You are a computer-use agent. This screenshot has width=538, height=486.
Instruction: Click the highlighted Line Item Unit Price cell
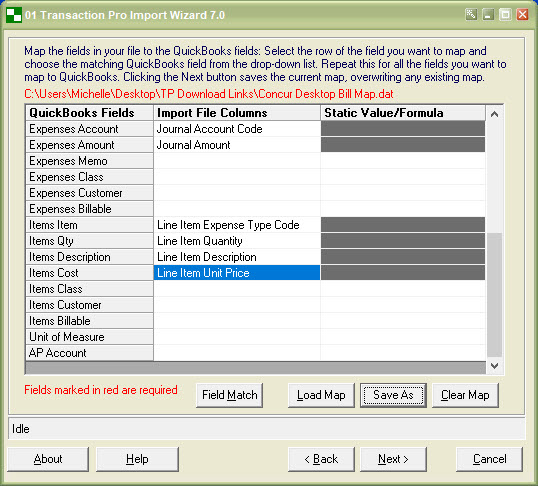click(x=237, y=273)
